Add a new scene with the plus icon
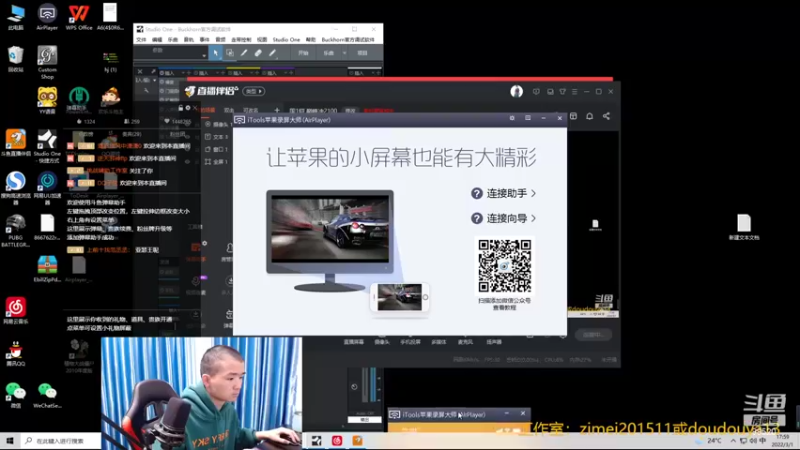Viewport: 800px width, 450px height. [277, 110]
